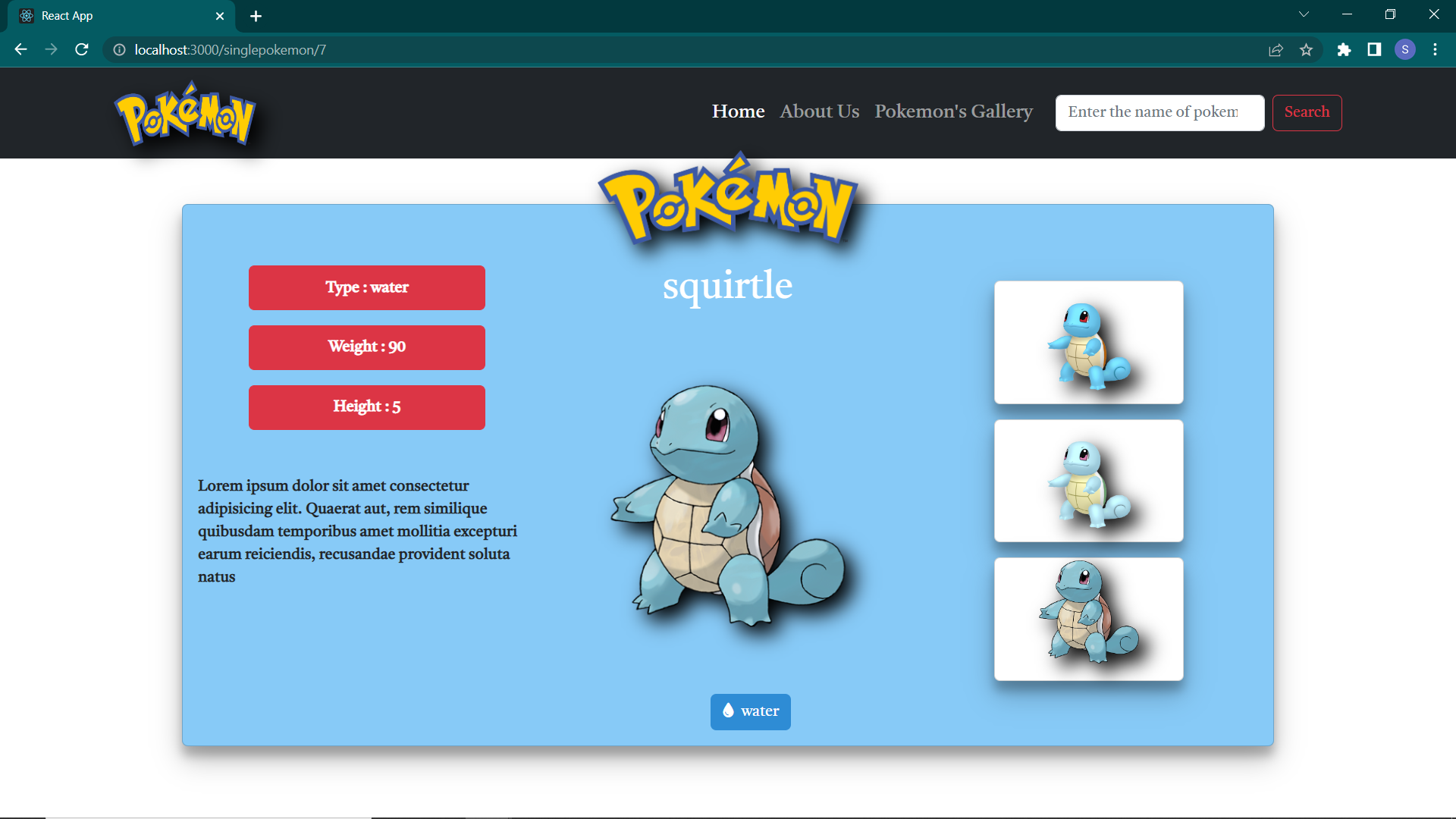Open the browser three-dot menu
Image resolution: width=1456 pixels, height=819 pixels.
coord(1435,49)
